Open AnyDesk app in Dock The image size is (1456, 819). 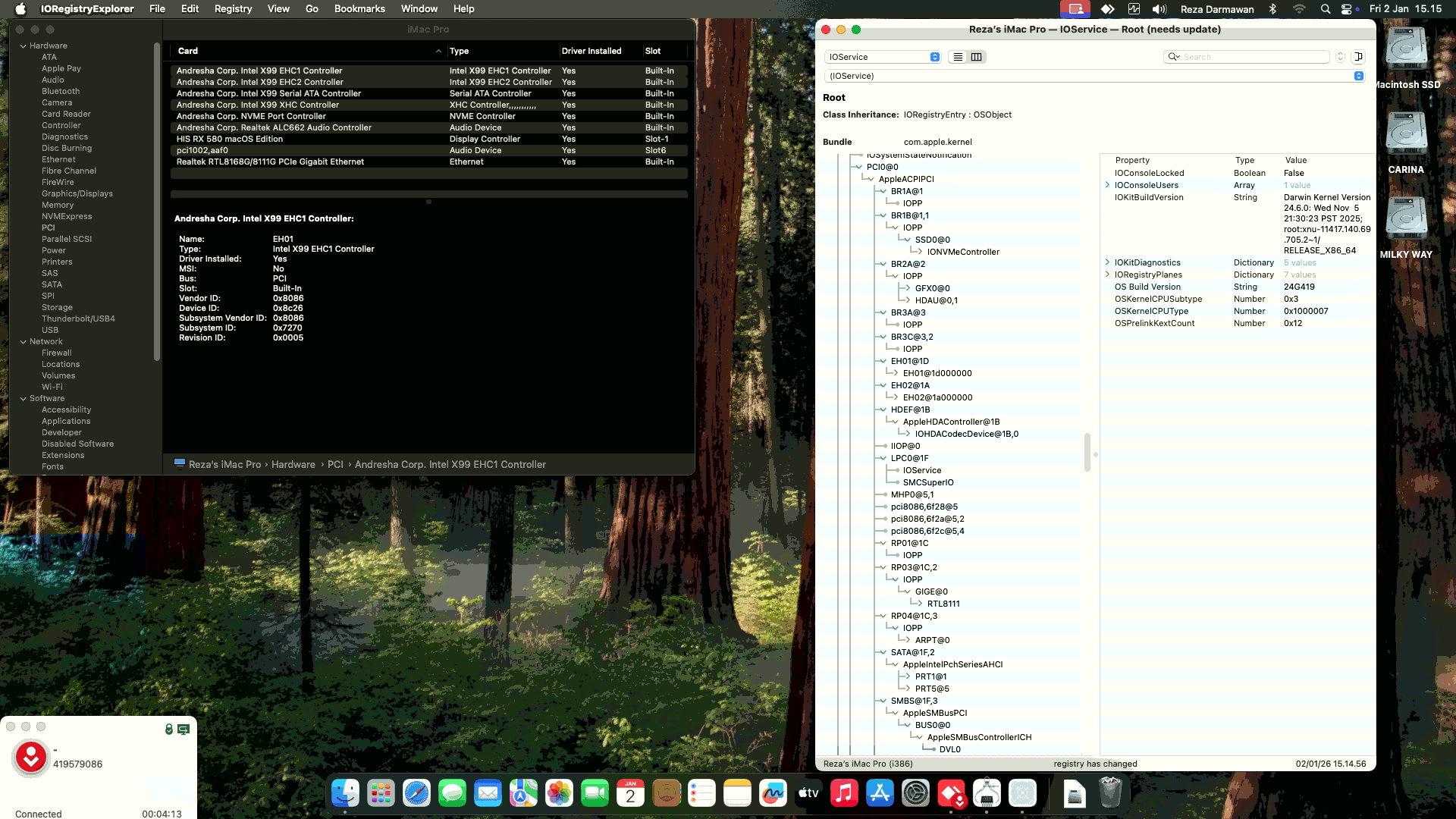click(951, 794)
